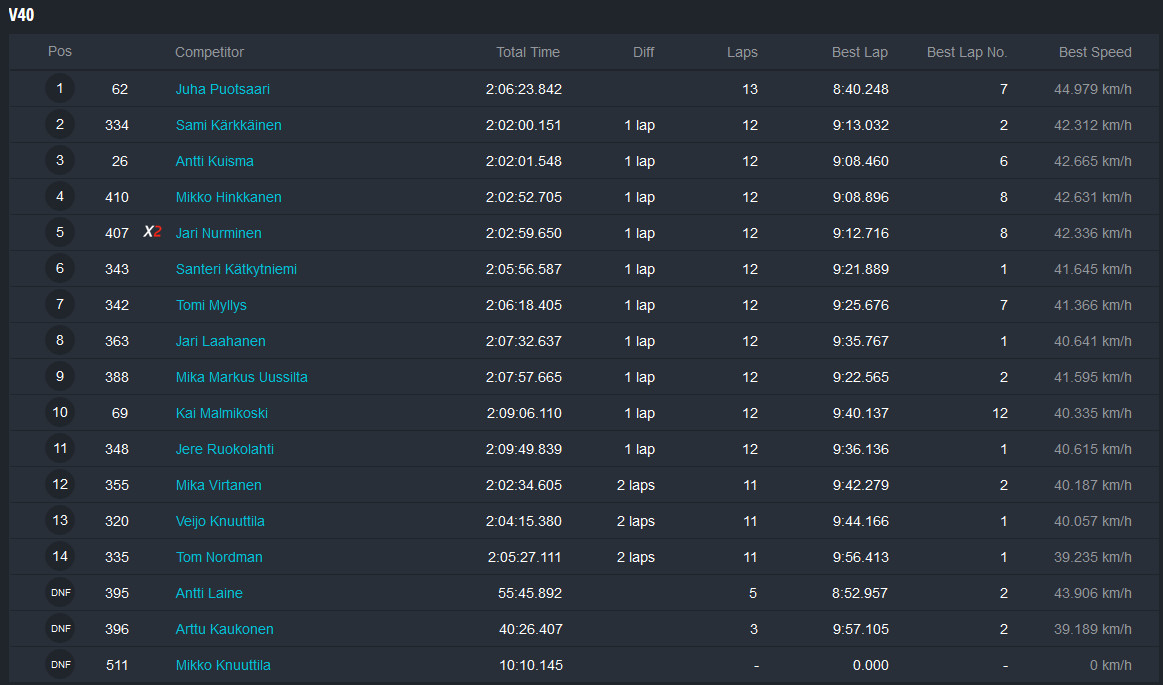1163x685 pixels.
Task: Click DNF badge for Arttu Kaukonen
Action: click(x=60, y=629)
